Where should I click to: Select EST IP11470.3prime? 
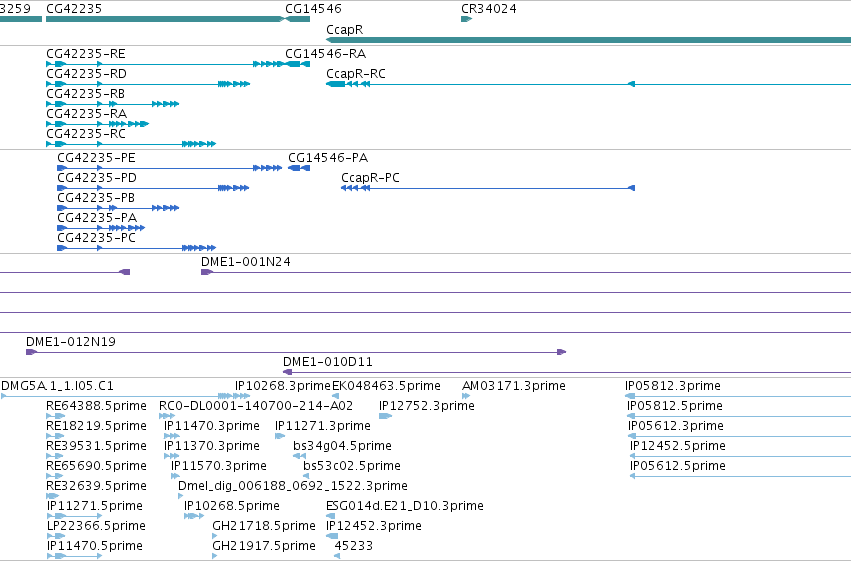(x=212, y=426)
